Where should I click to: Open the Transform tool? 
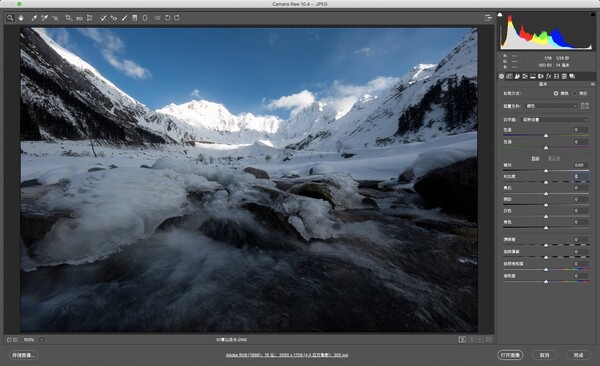[x=90, y=18]
